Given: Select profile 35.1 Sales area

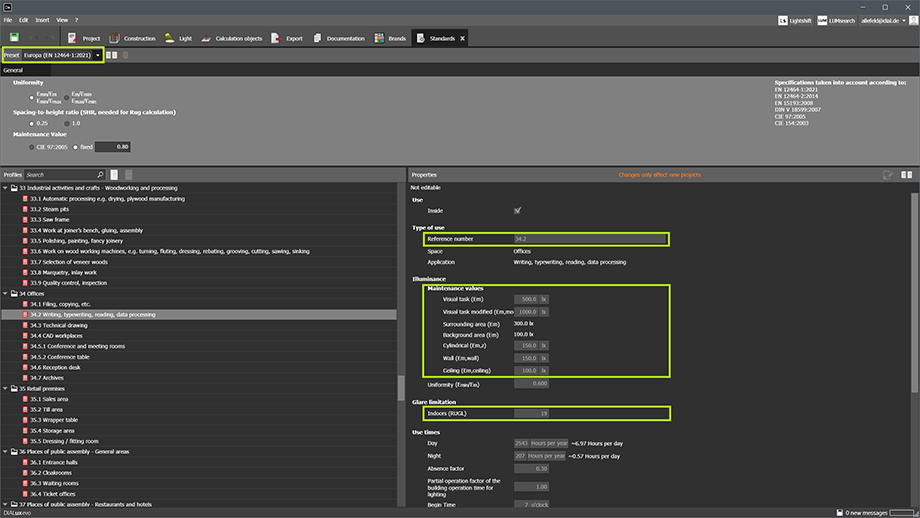Looking at the screenshot, I should (x=49, y=399).
